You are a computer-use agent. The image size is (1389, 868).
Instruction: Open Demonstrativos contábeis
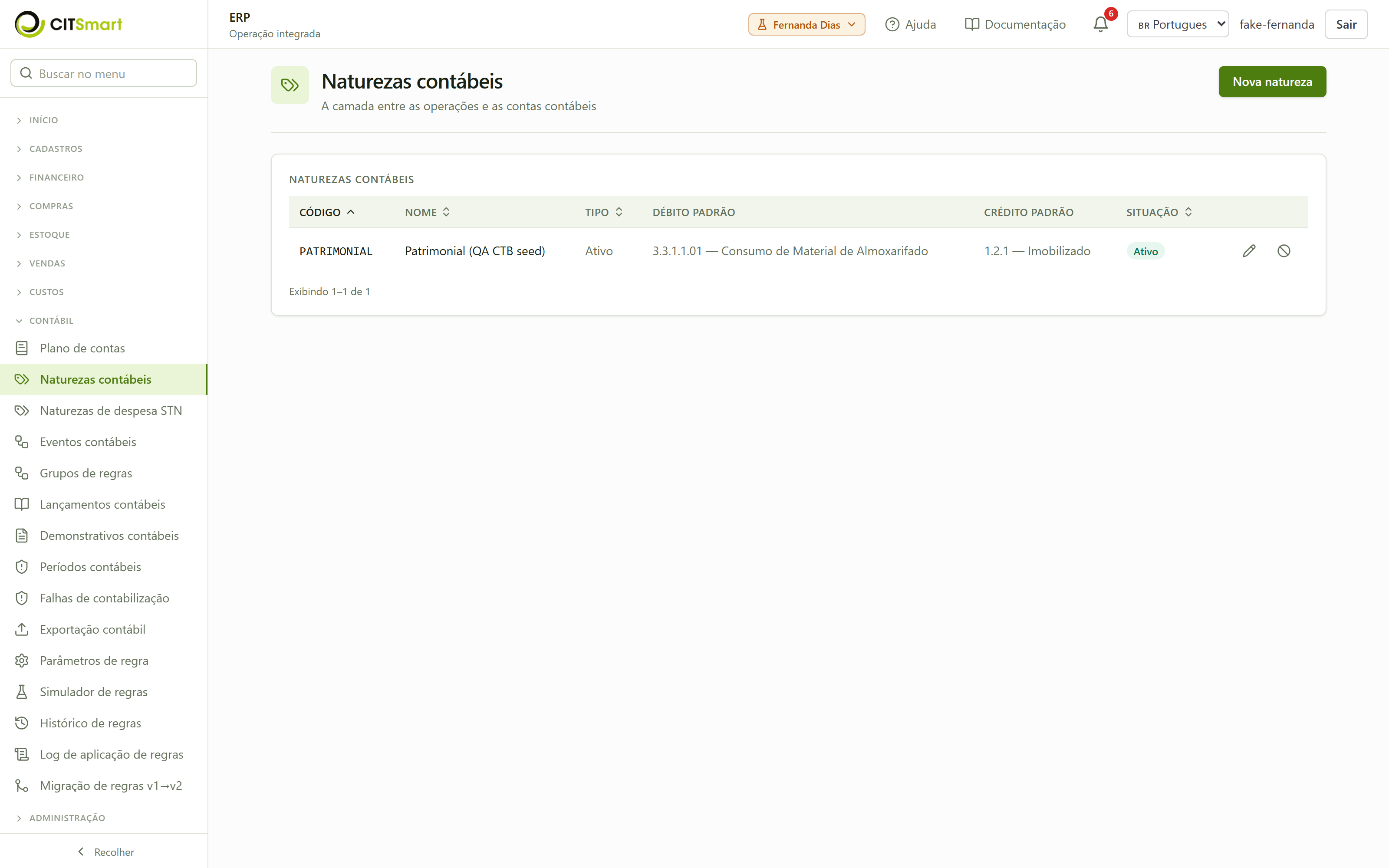tap(104, 536)
